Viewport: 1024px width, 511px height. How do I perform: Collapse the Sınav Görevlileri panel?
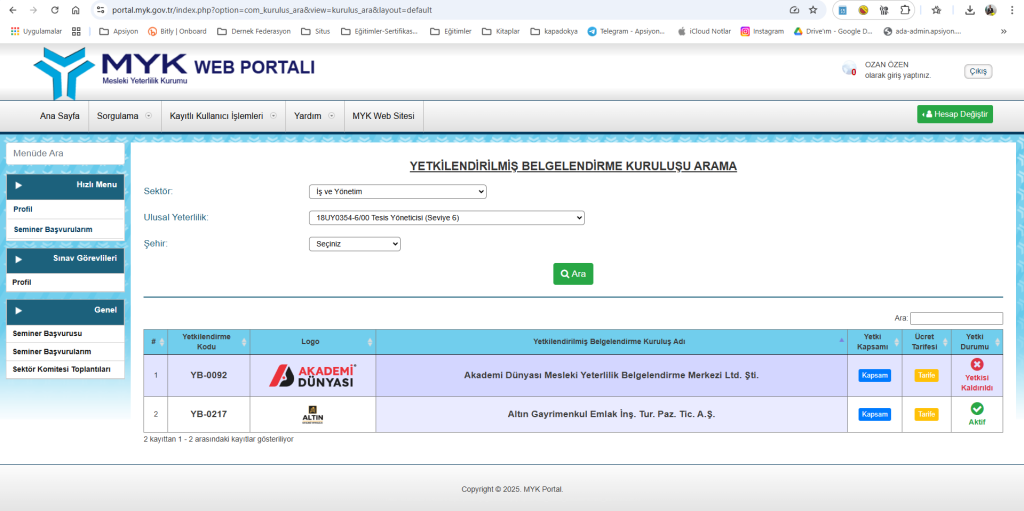pyautogui.click(x=65, y=259)
